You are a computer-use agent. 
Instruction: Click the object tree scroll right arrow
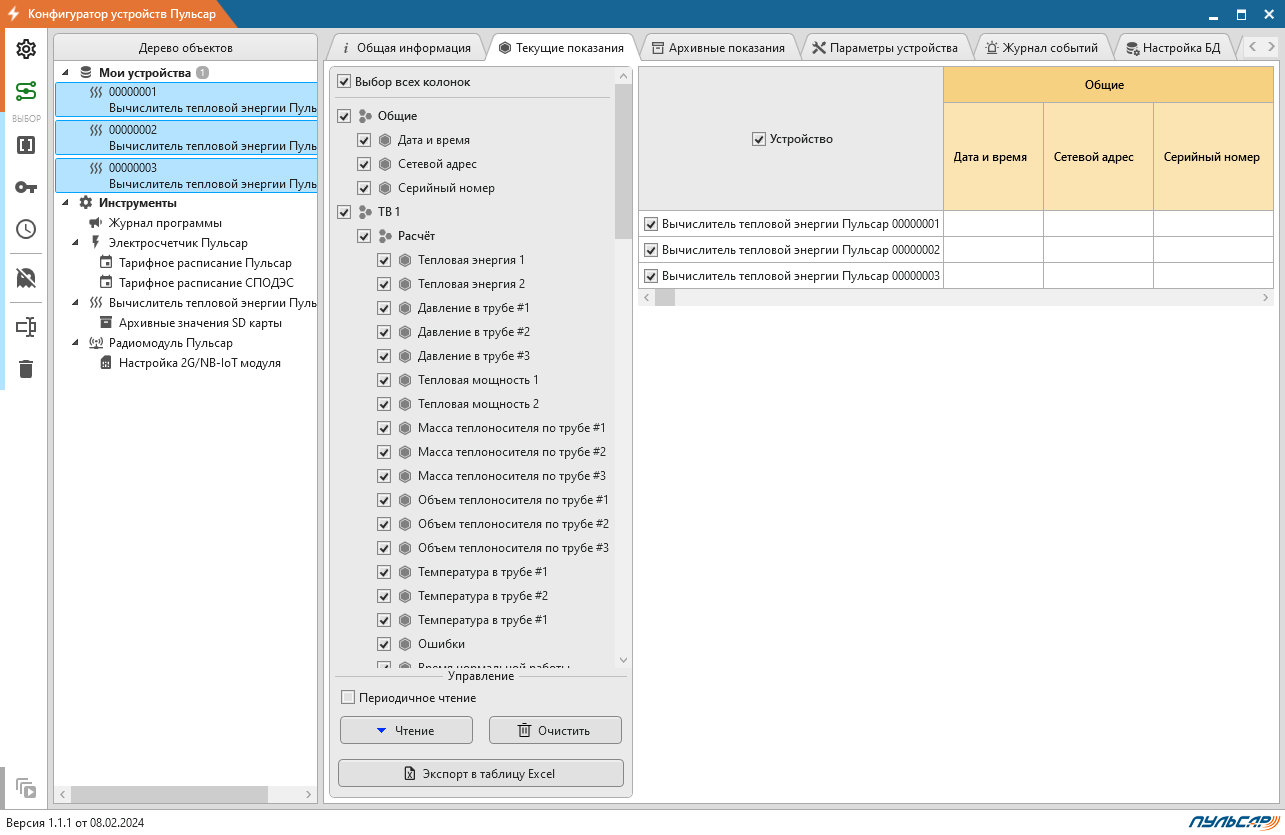click(310, 794)
